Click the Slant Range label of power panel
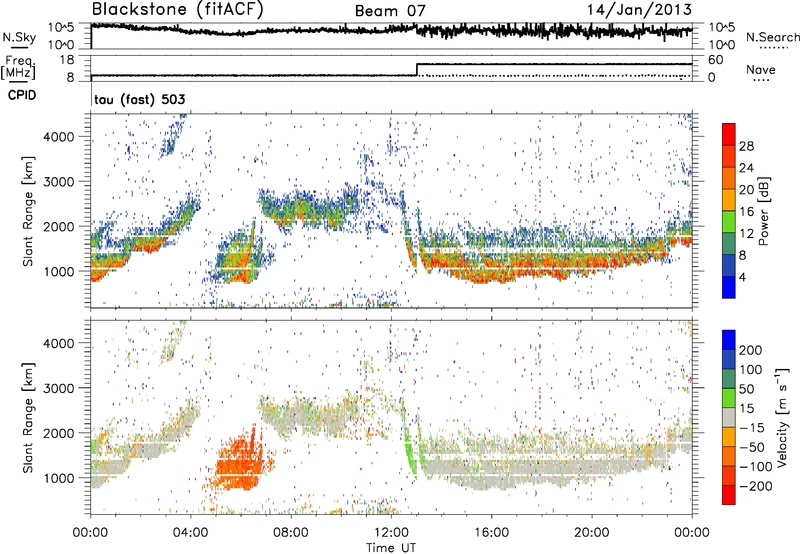 (x=28, y=211)
